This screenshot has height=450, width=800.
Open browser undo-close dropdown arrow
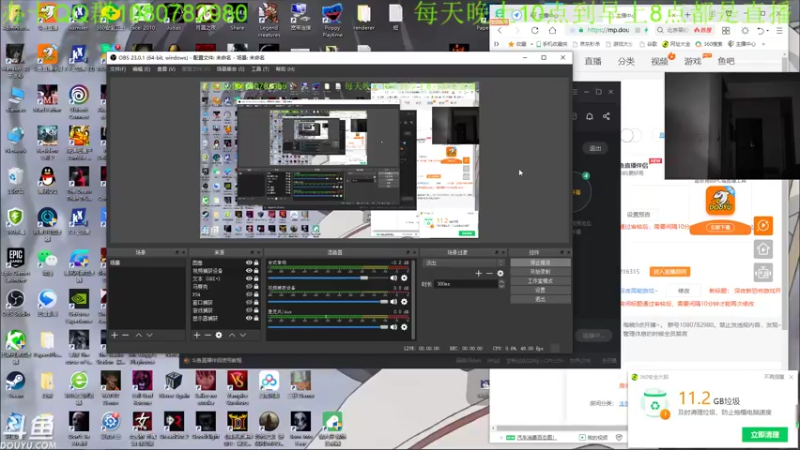tap(768, 31)
